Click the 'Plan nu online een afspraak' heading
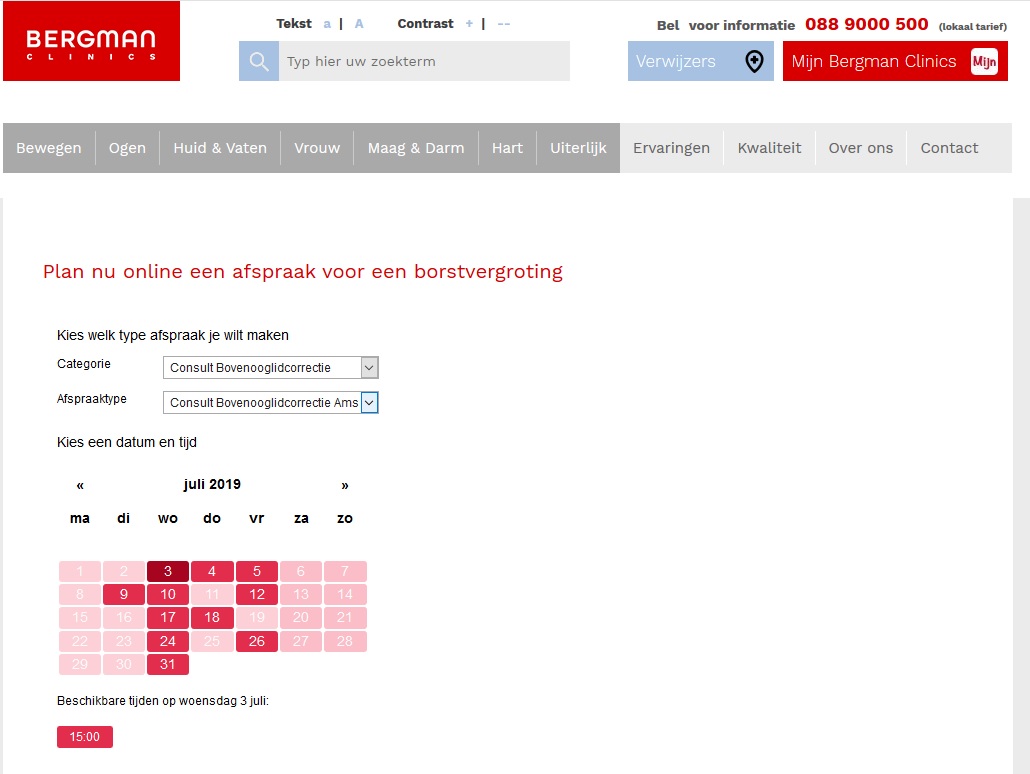The width and height of the screenshot is (1030, 774). [303, 271]
